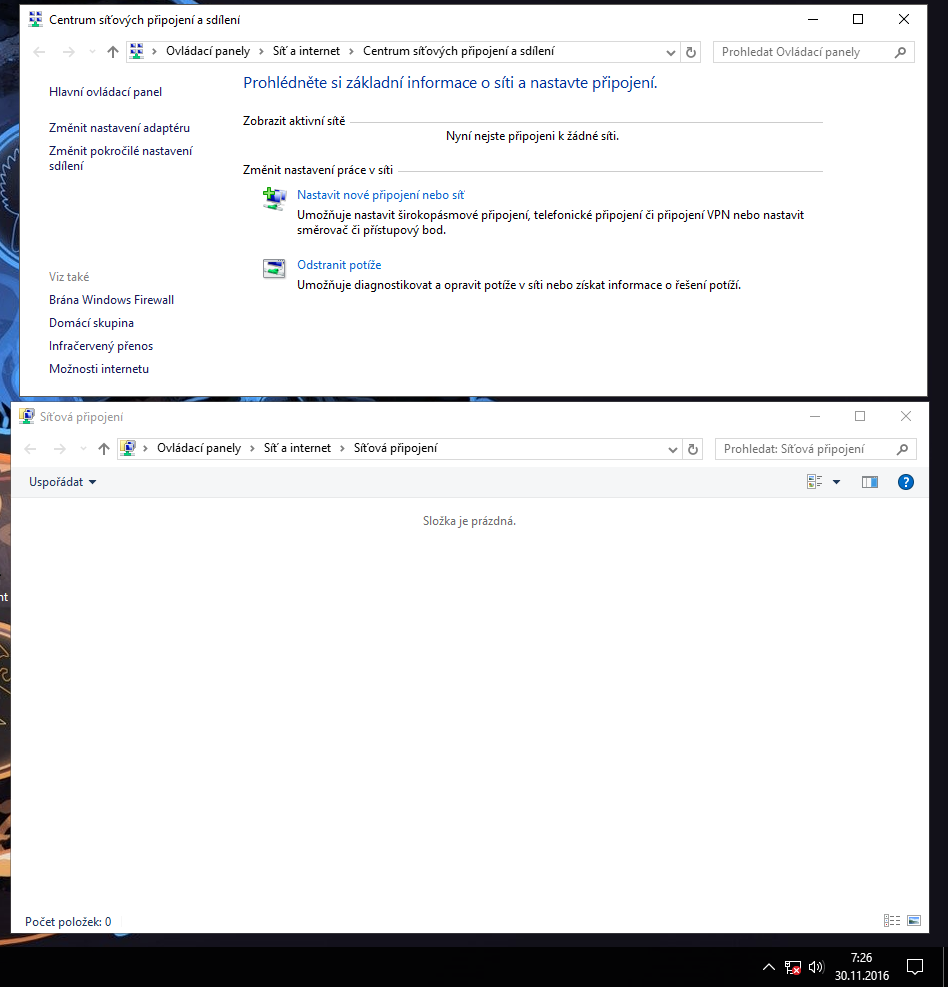Open view options dropdown arrow beside view icon
Screen dimensions: 948x987
(837, 482)
